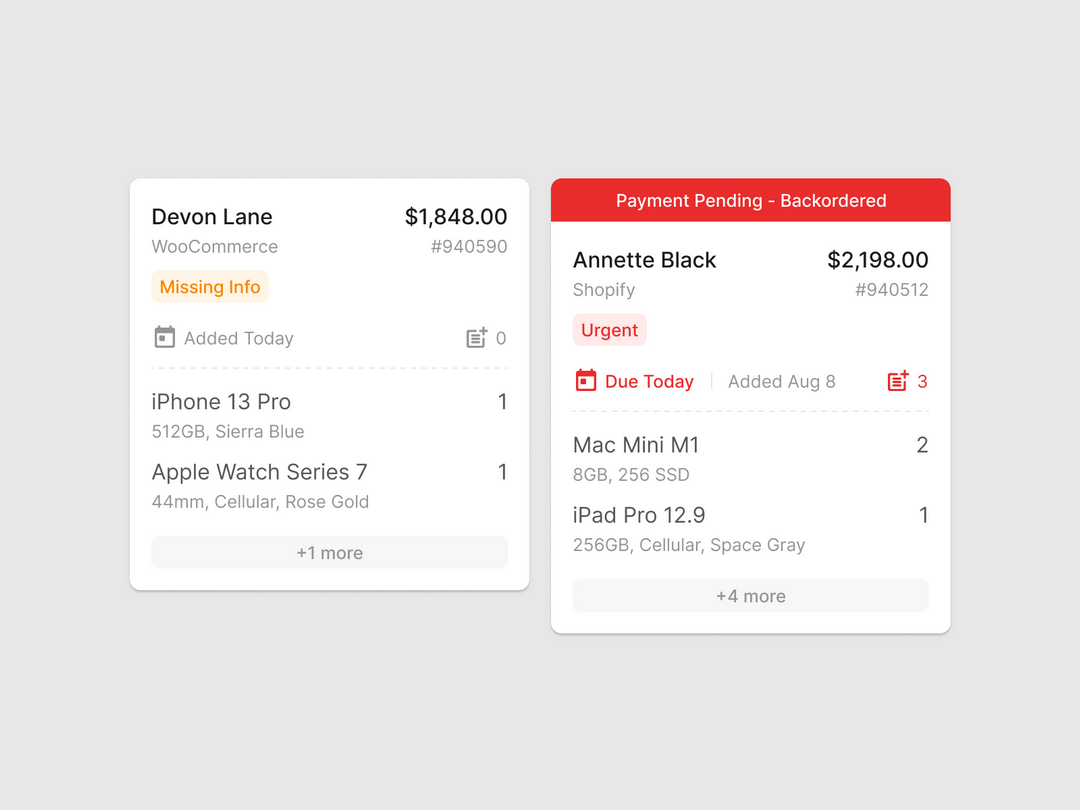Select the note count 0 indicator
1080x810 pixels.
click(x=503, y=338)
